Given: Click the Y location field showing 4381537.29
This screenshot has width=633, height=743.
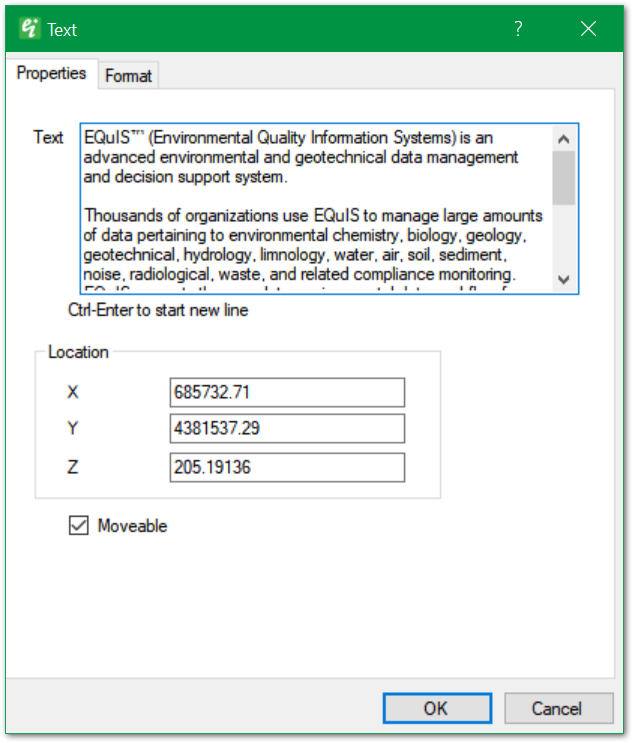Looking at the screenshot, I should tap(287, 429).
